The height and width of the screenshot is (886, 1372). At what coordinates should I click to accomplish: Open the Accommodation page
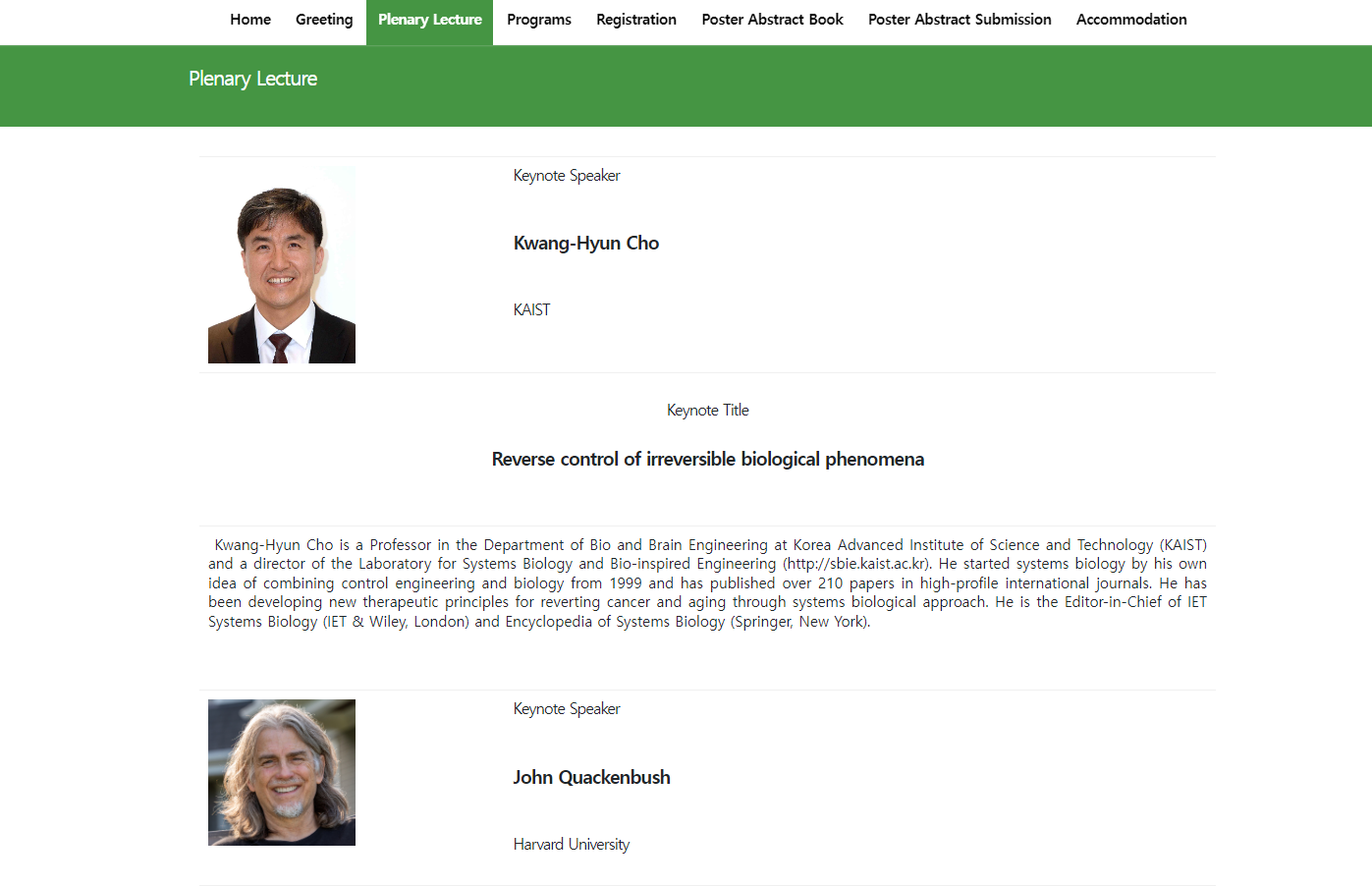tap(1131, 20)
